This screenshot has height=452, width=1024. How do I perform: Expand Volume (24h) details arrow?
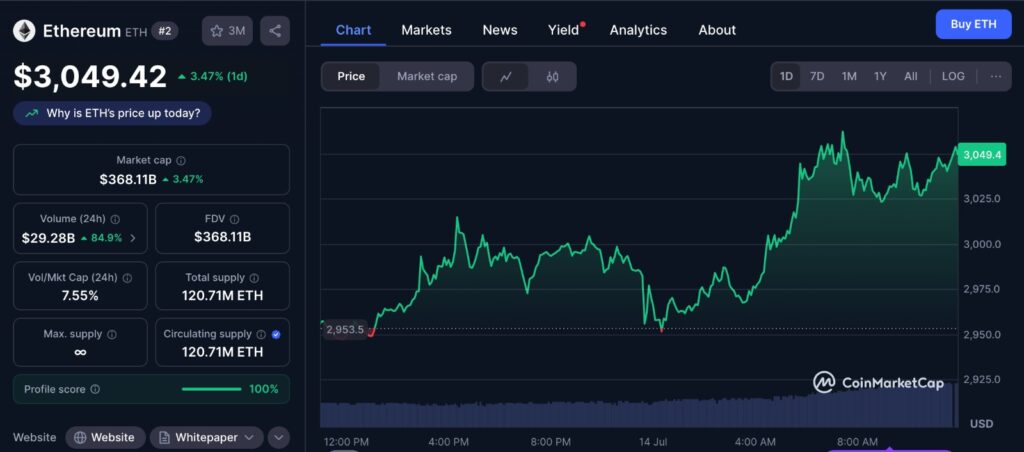pyautogui.click(x=133, y=238)
